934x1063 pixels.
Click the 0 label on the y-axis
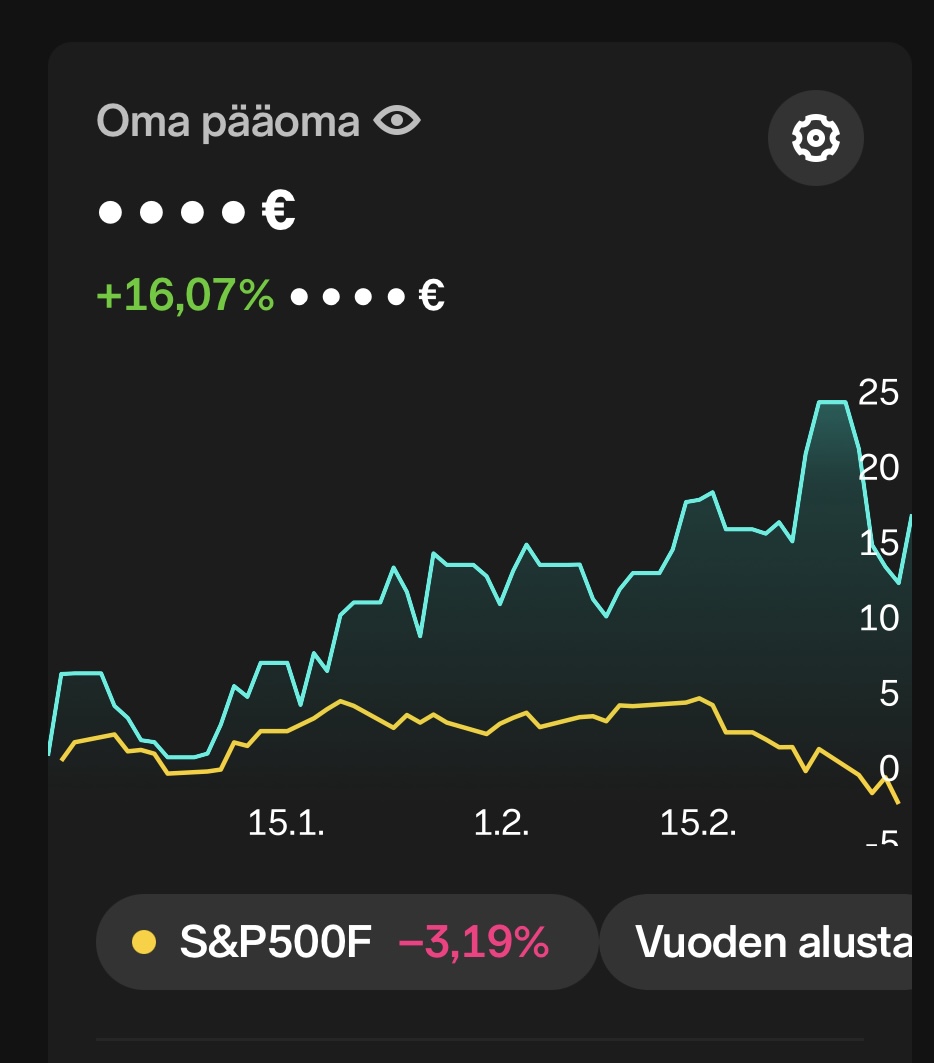pos(888,768)
